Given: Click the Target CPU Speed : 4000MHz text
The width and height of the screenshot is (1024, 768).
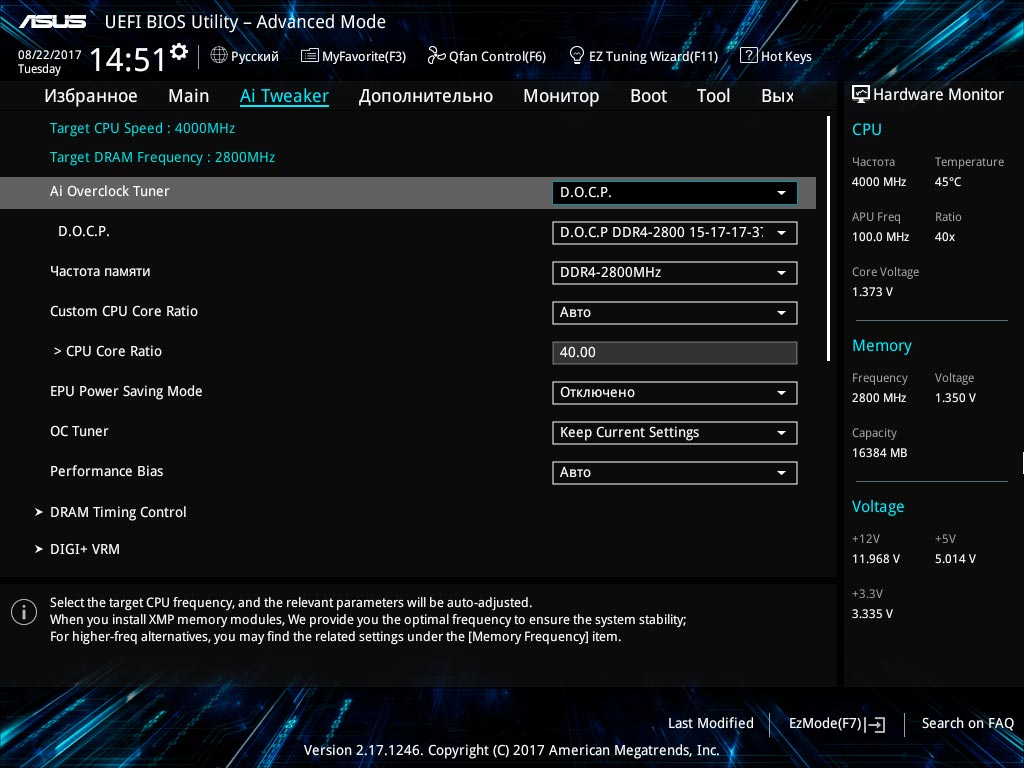Looking at the screenshot, I should coord(142,128).
